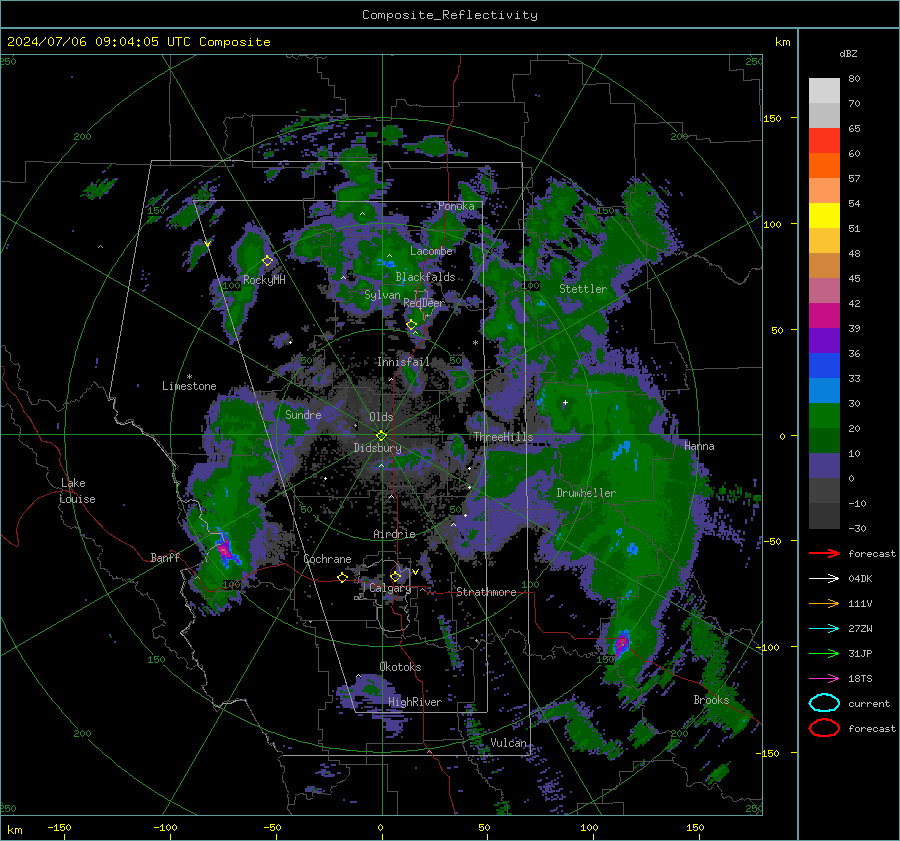Screen dimensions: 900x841
Task: Select the red forecast ellipse legend icon
Action: (824, 728)
